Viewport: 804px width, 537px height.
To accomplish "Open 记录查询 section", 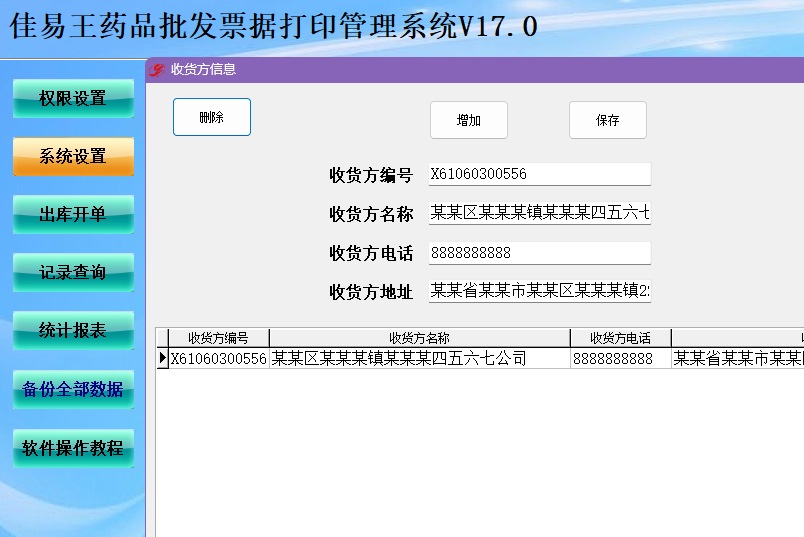I will (73, 272).
